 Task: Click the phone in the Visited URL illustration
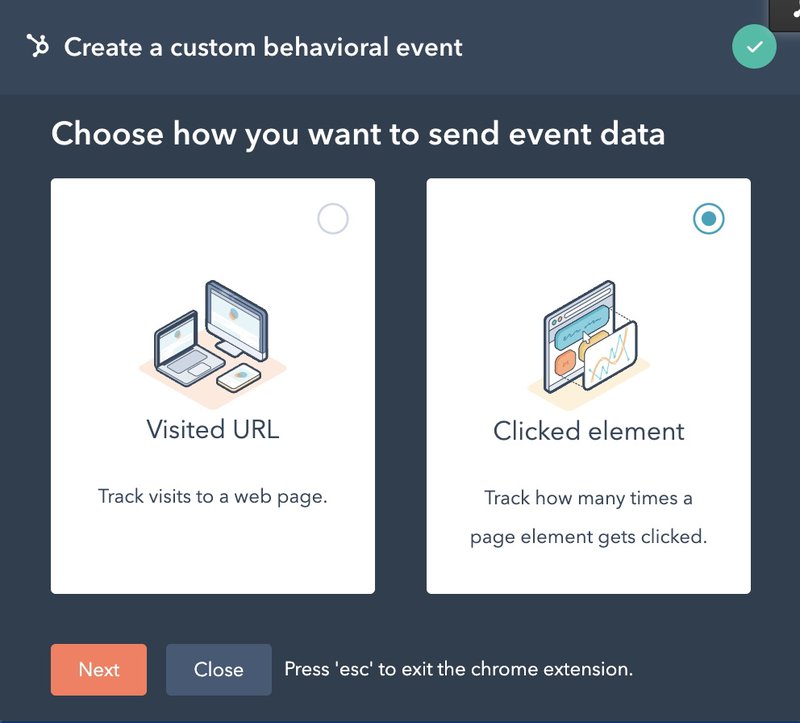(239, 378)
